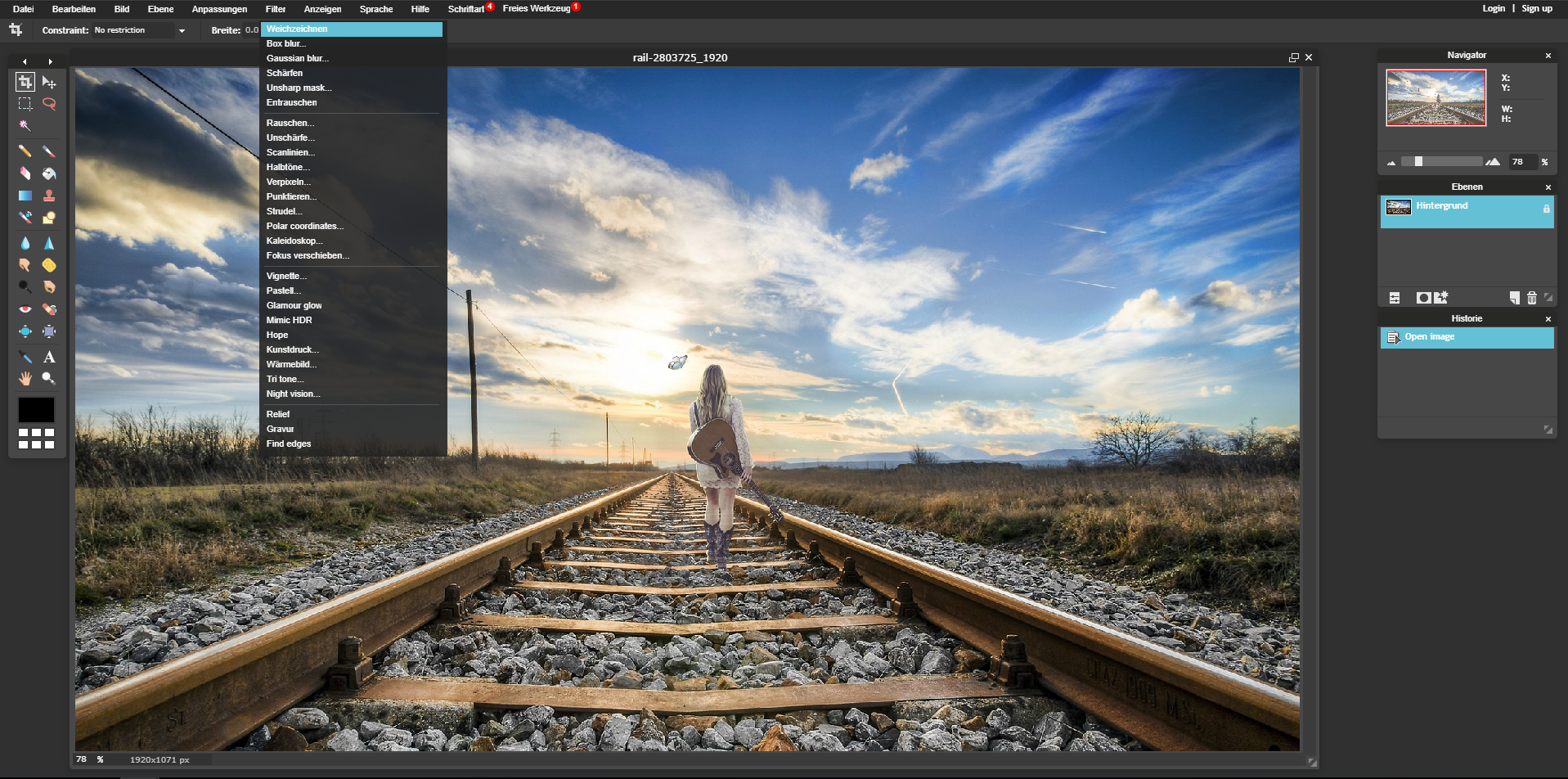Select the Paint Bucket tool

[49, 173]
